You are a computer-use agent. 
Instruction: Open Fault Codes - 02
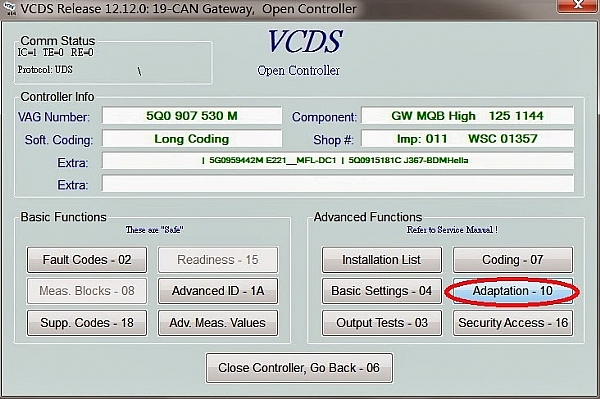click(x=87, y=260)
